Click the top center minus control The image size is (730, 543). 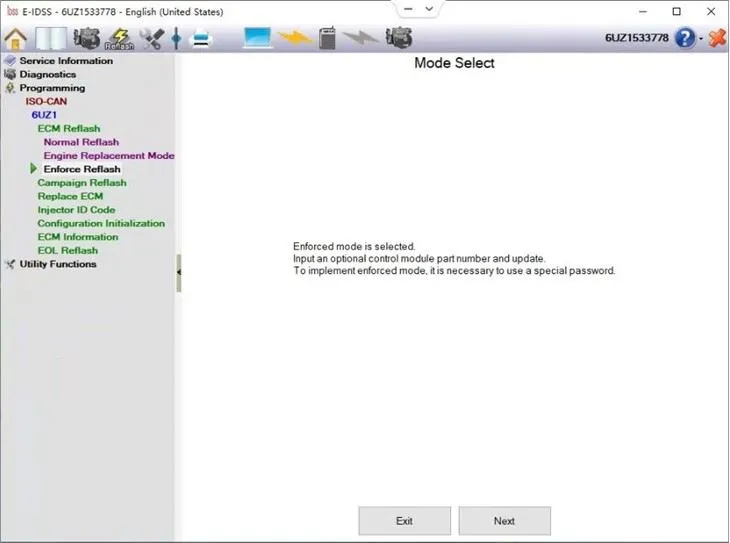408,9
